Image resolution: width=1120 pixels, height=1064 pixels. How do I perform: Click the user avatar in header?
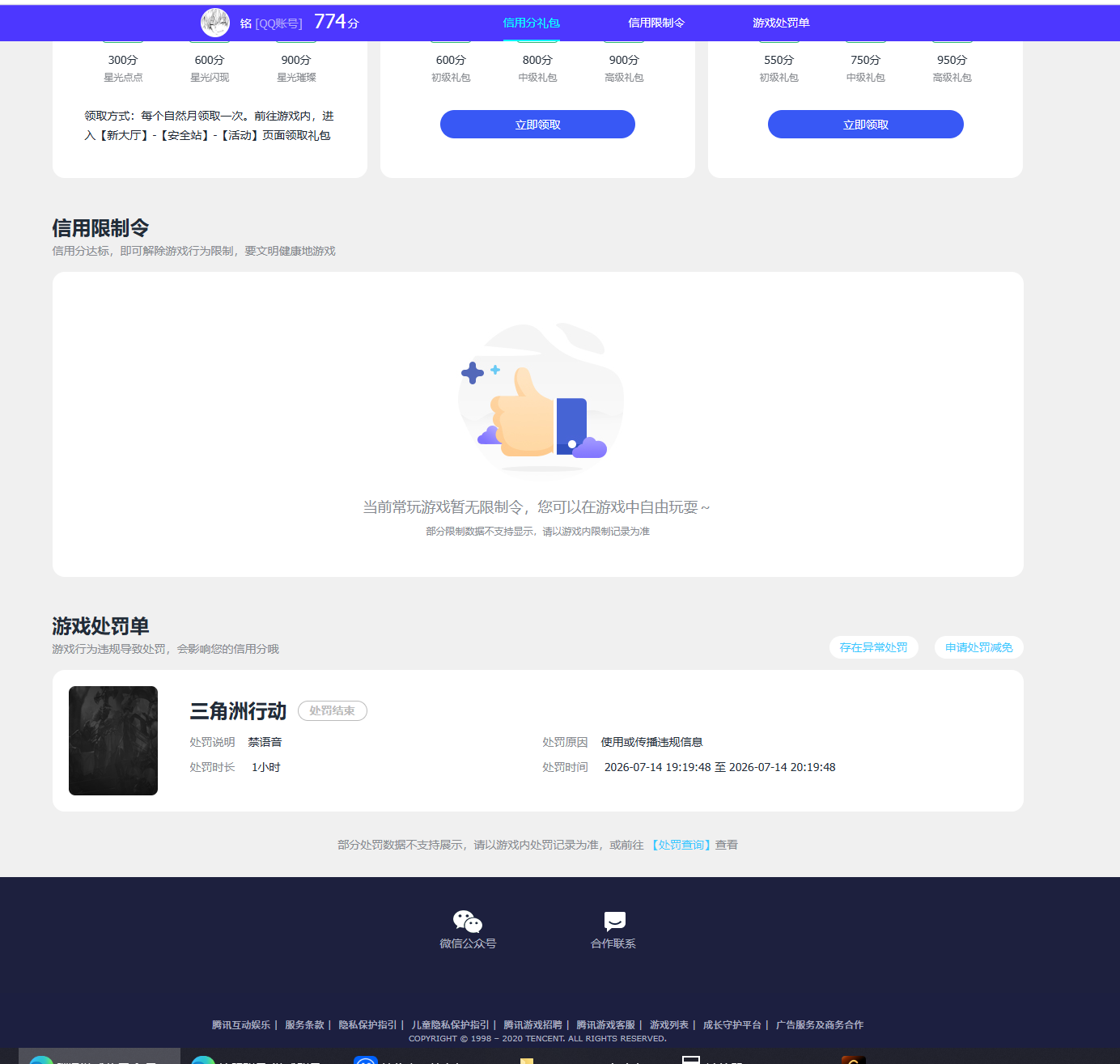coord(215,23)
